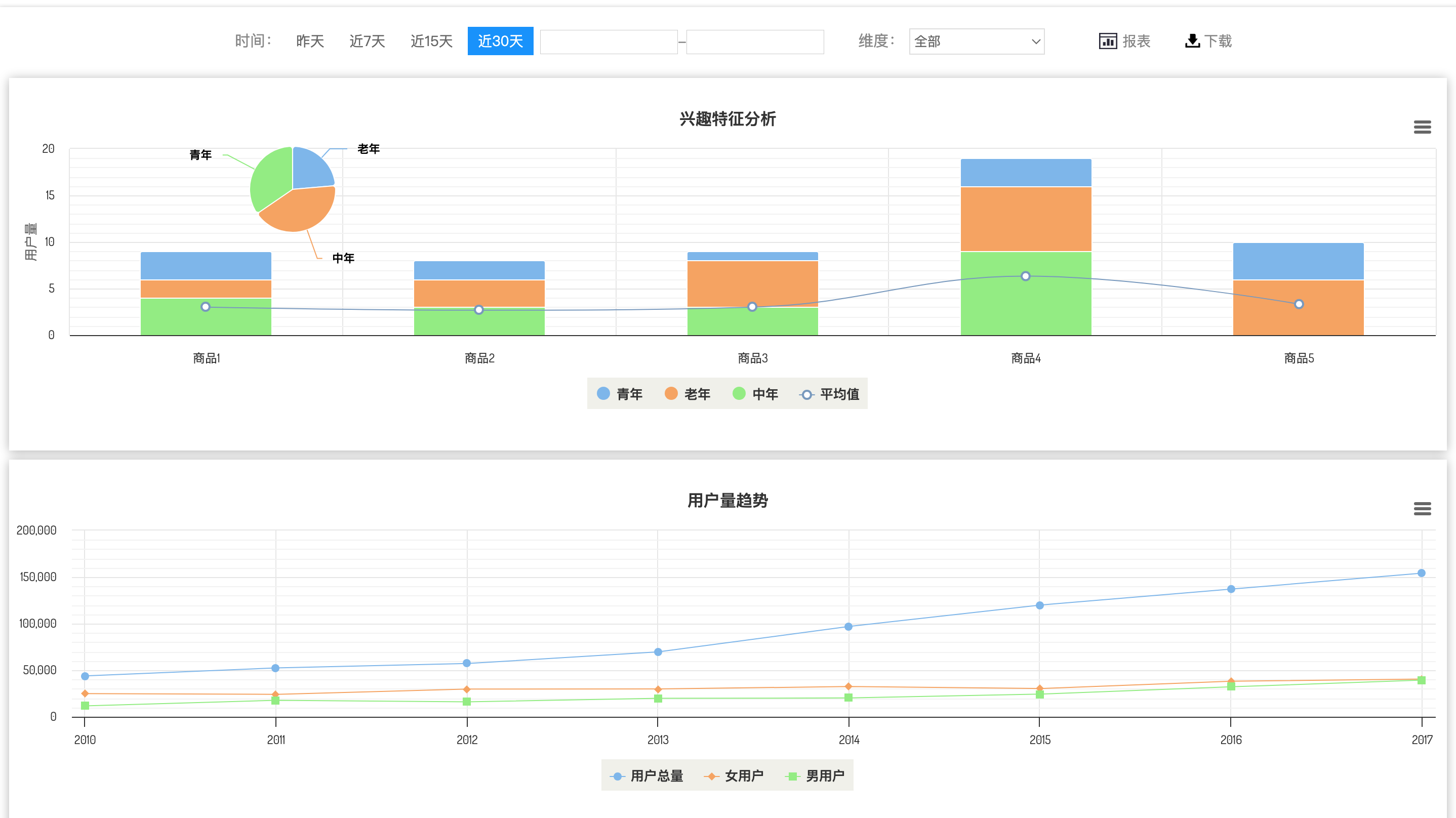Viewport: 1456px width, 818px height.
Task: Select the 近7天 time filter
Action: point(367,42)
